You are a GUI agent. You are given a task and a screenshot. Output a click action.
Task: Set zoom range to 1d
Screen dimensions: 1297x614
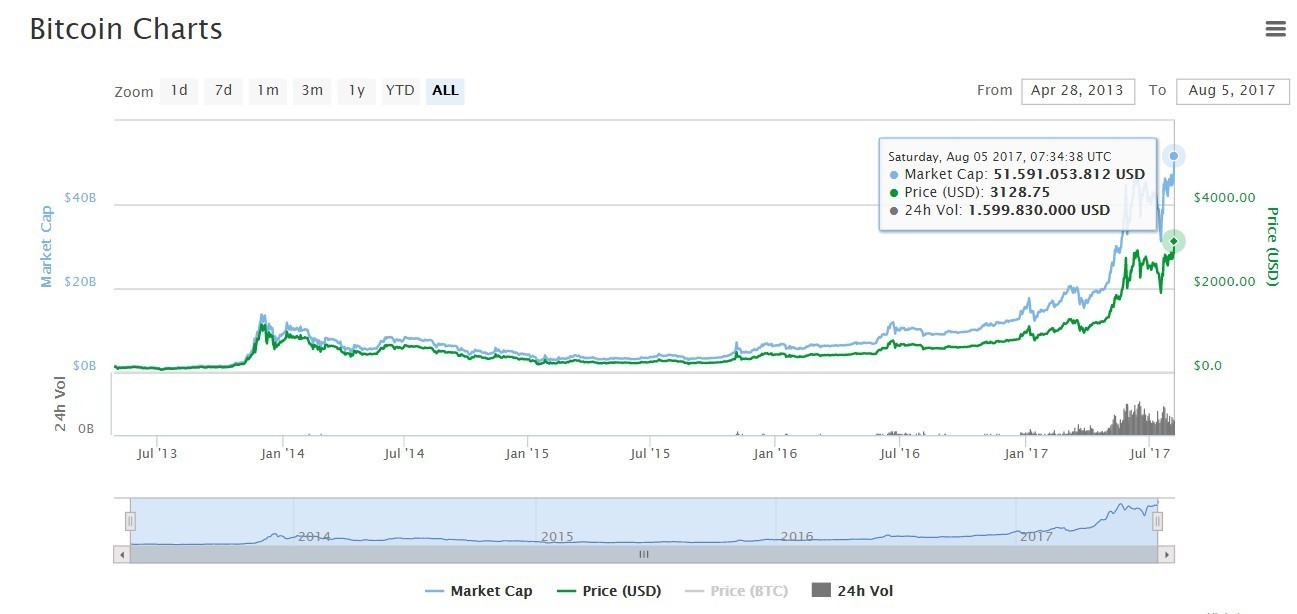pyautogui.click(x=179, y=91)
